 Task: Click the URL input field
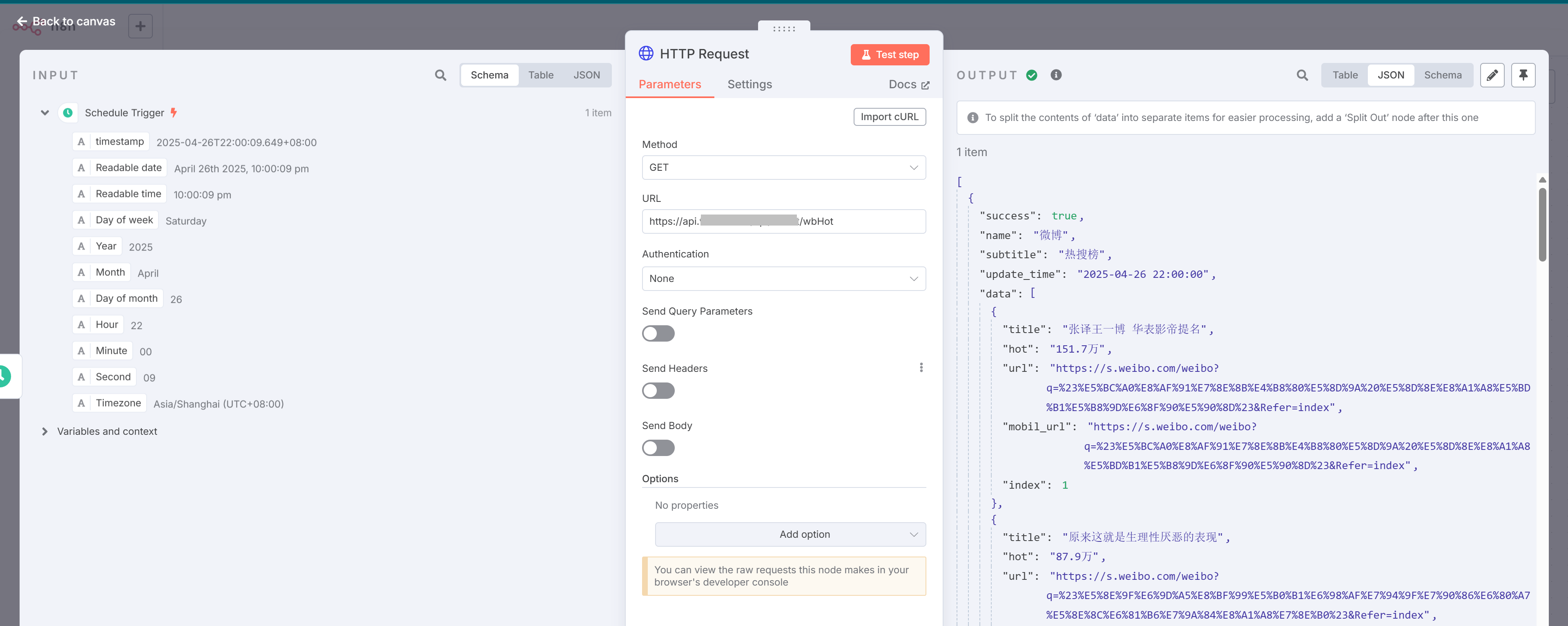(783, 221)
